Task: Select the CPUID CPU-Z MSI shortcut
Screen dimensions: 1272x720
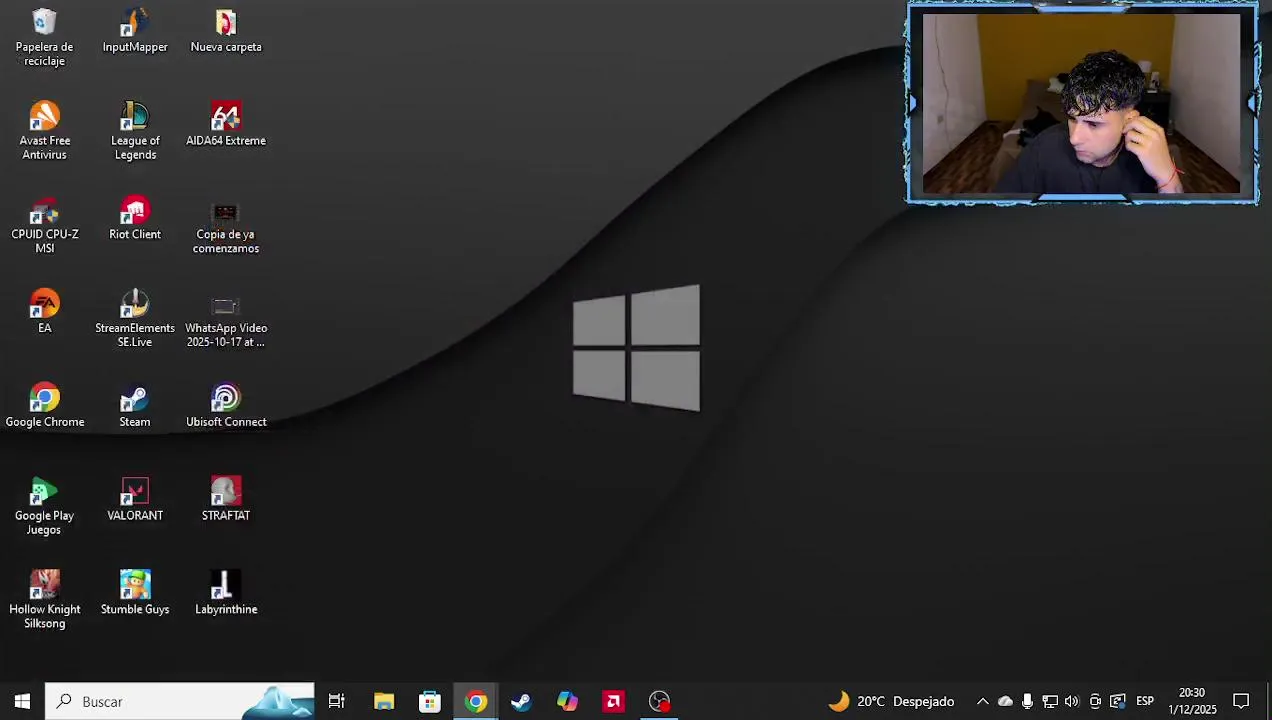Action: [x=44, y=225]
